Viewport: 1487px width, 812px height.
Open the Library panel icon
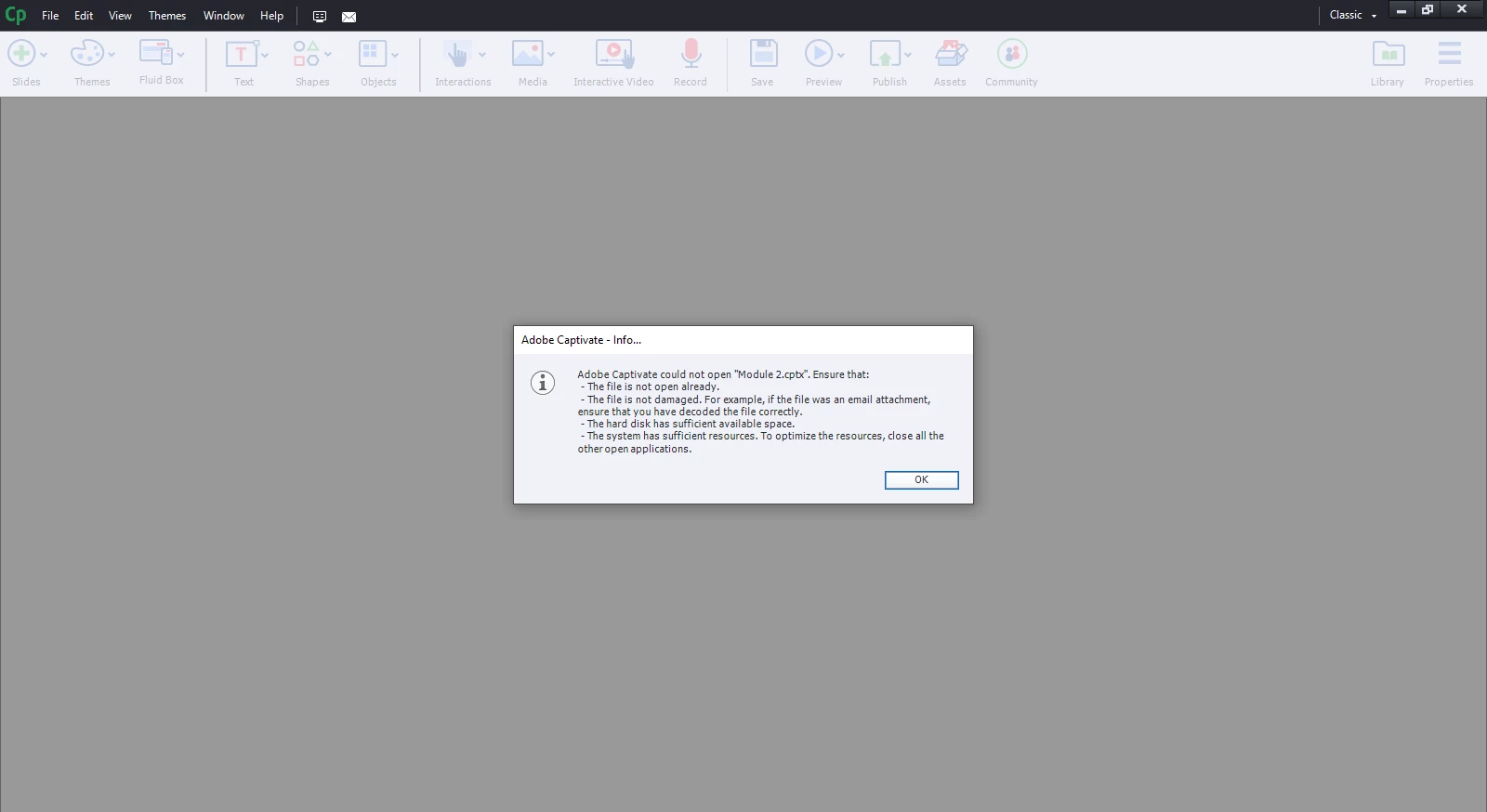1388,54
